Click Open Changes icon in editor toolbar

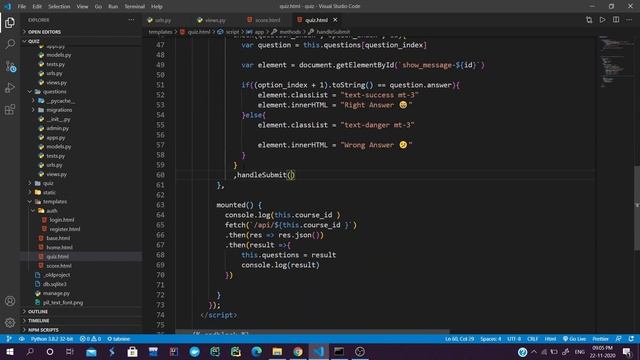tap(589, 20)
